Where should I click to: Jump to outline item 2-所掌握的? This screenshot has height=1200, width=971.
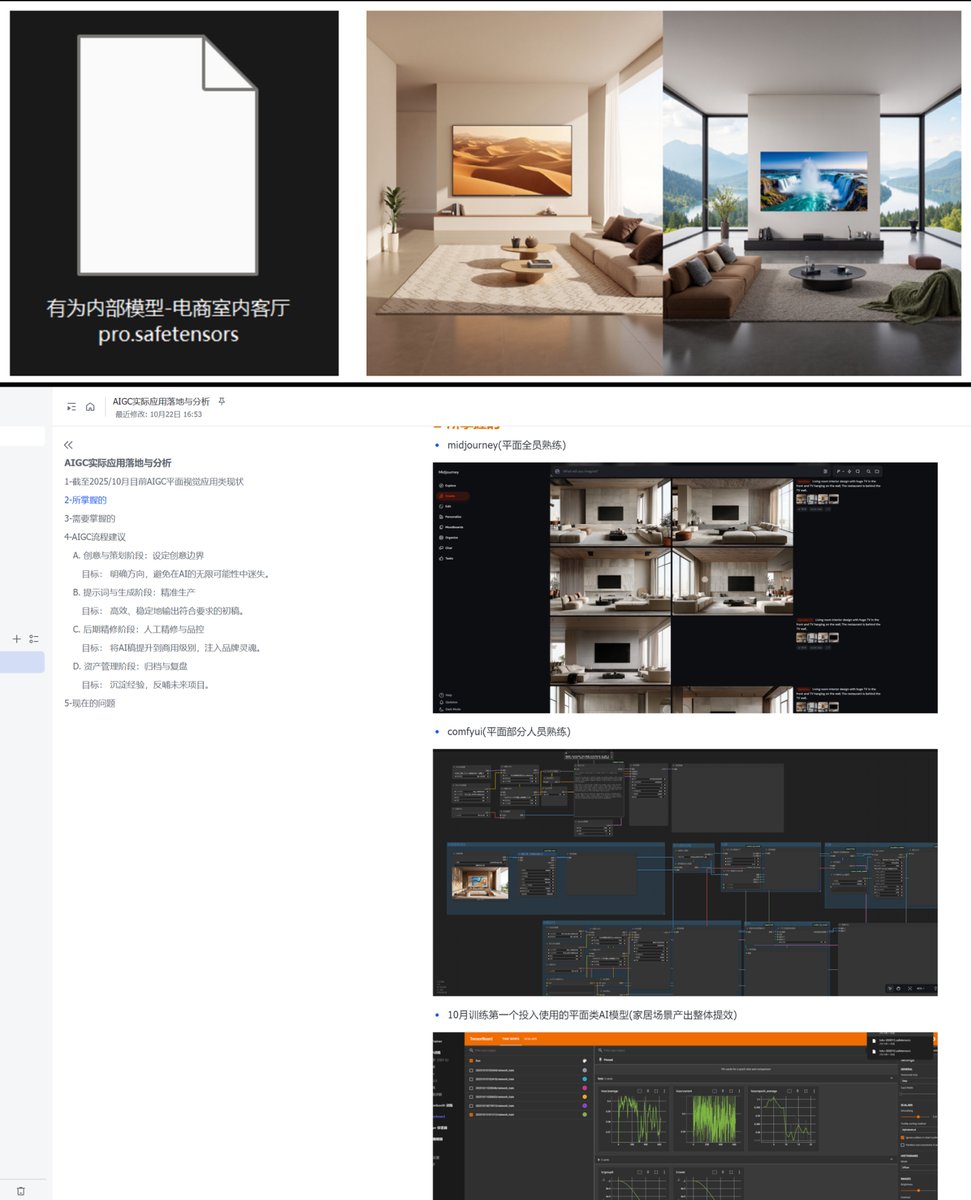pos(85,500)
